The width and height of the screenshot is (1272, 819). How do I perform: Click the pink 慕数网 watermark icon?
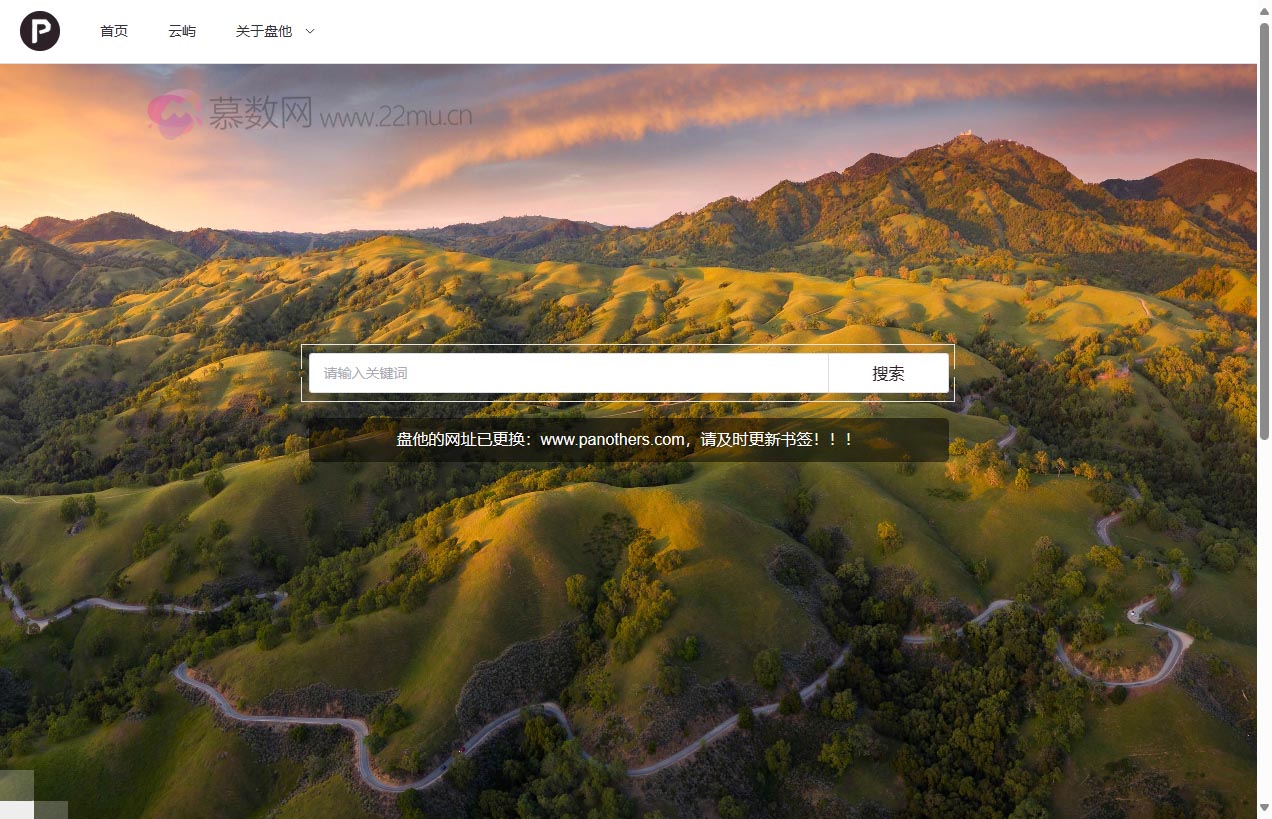pos(174,114)
